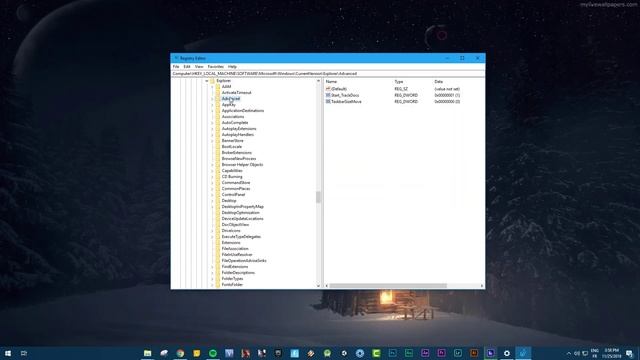640x360 pixels.
Task: Click data value 0x00000001 (1)
Action: tap(447, 95)
